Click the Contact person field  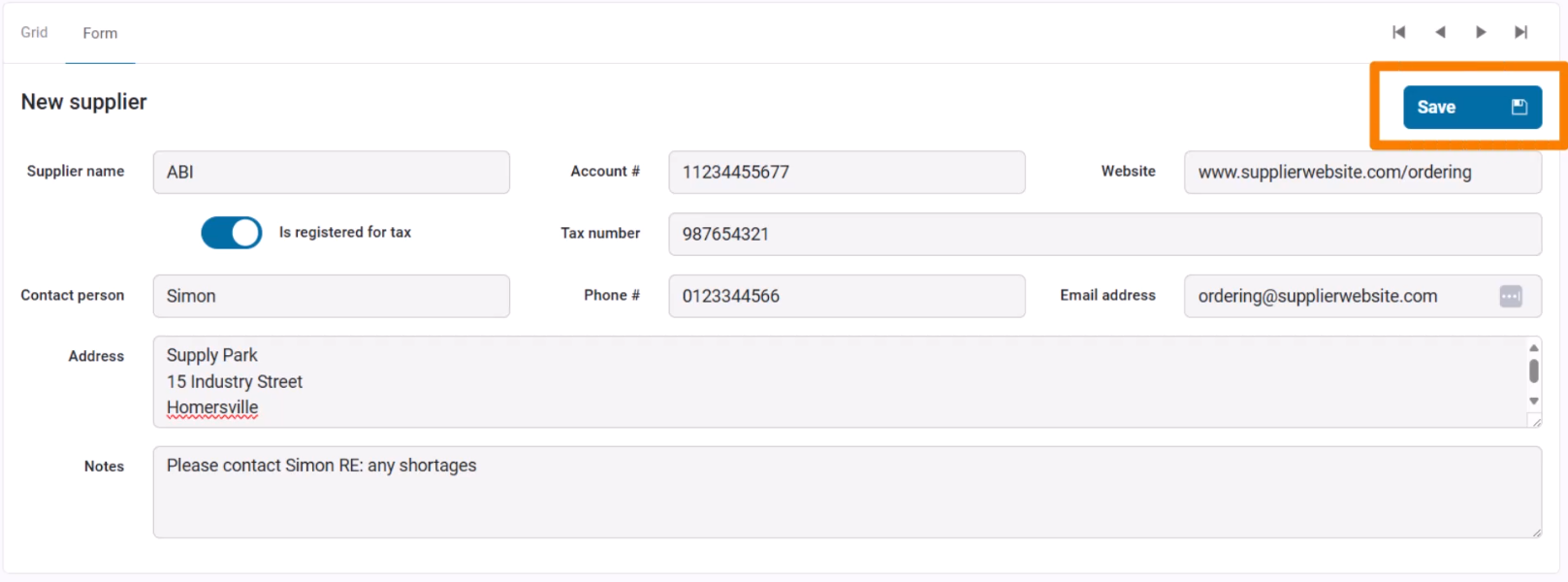331,296
